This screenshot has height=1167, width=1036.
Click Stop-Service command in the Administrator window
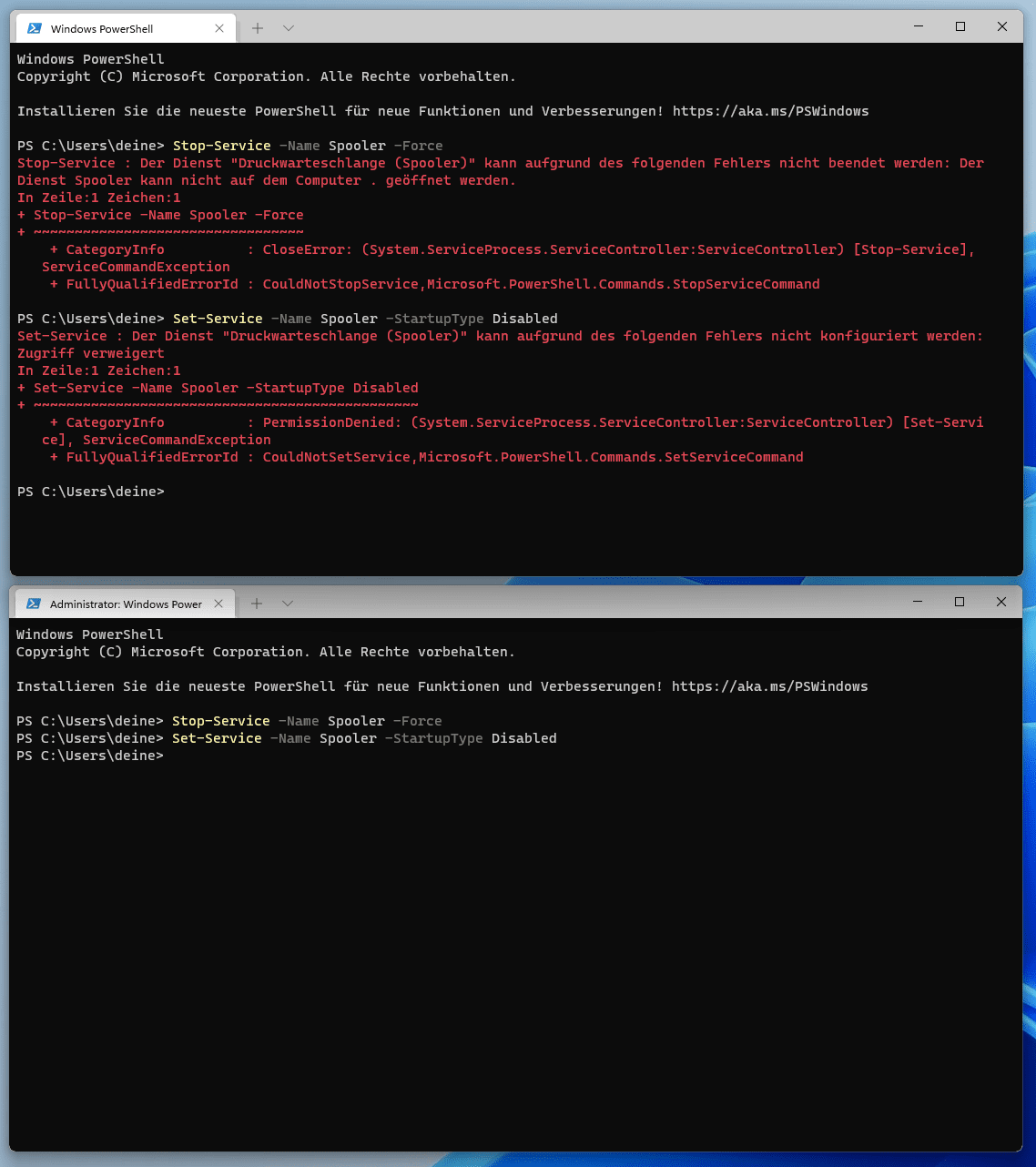click(x=221, y=721)
